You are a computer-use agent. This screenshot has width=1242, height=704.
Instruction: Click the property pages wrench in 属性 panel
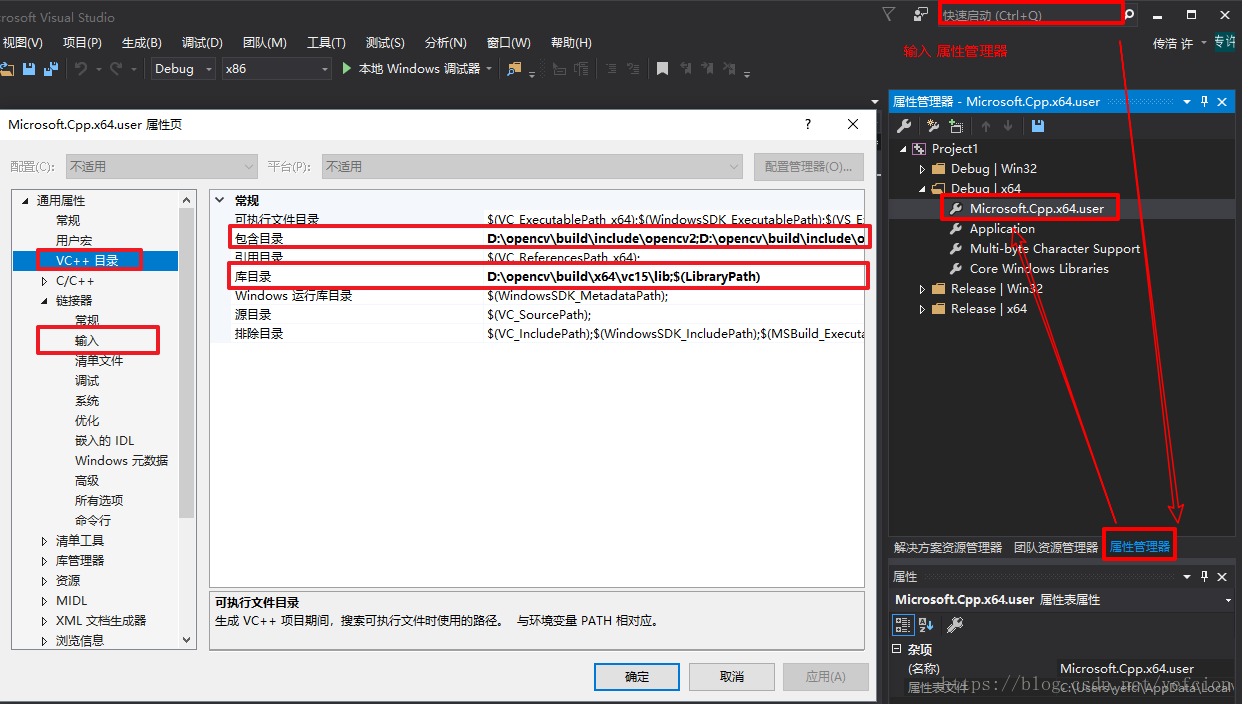click(955, 625)
